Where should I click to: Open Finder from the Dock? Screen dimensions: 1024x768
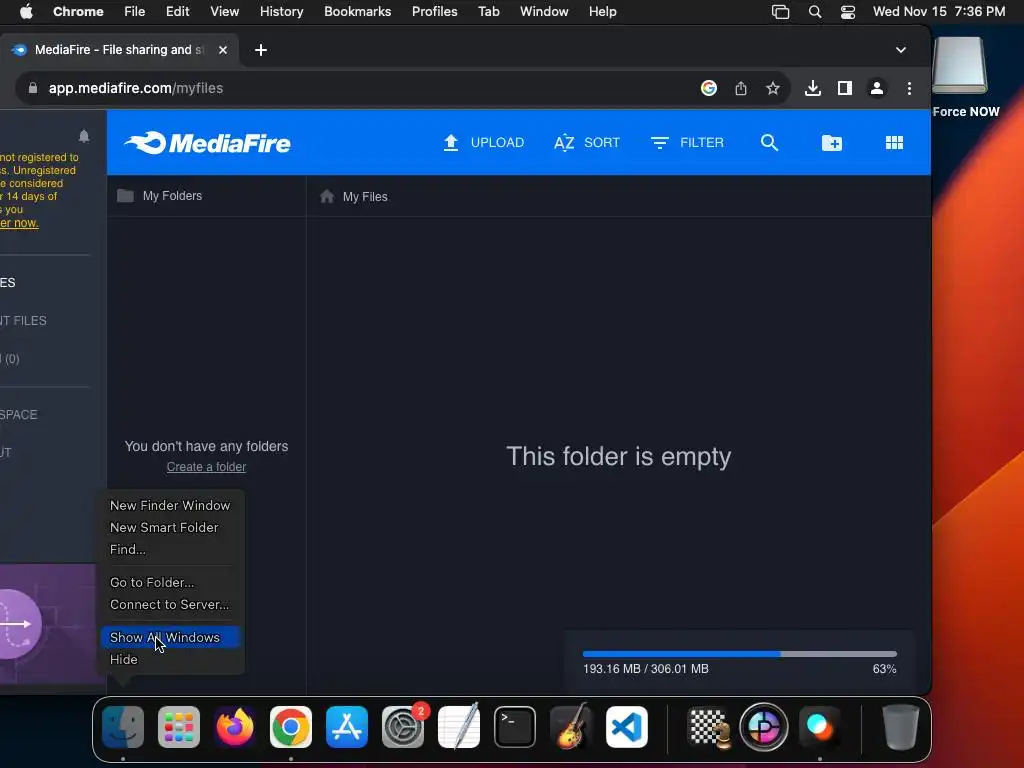[x=123, y=726]
